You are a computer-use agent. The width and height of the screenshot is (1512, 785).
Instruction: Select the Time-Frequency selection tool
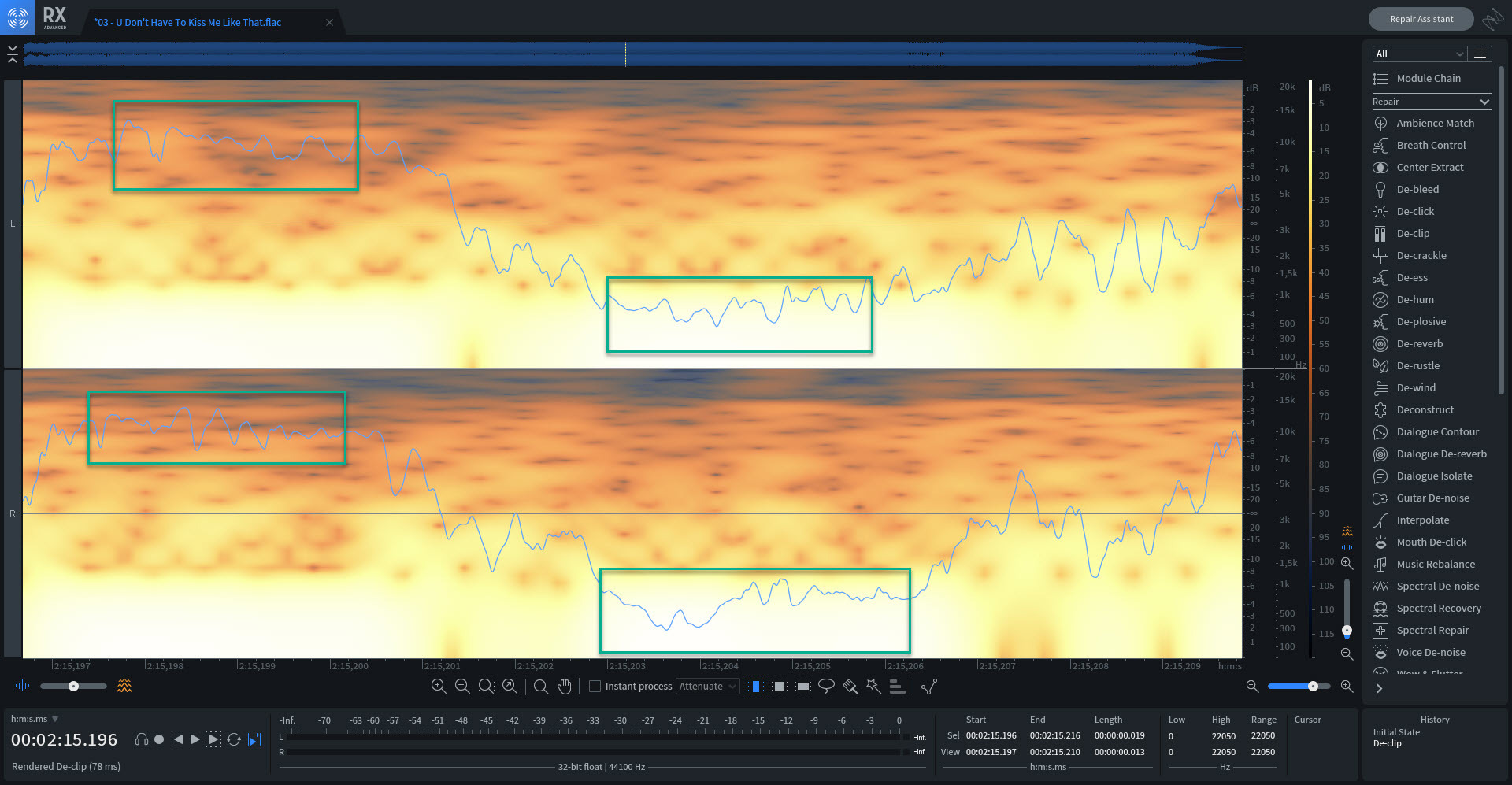coord(779,687)
